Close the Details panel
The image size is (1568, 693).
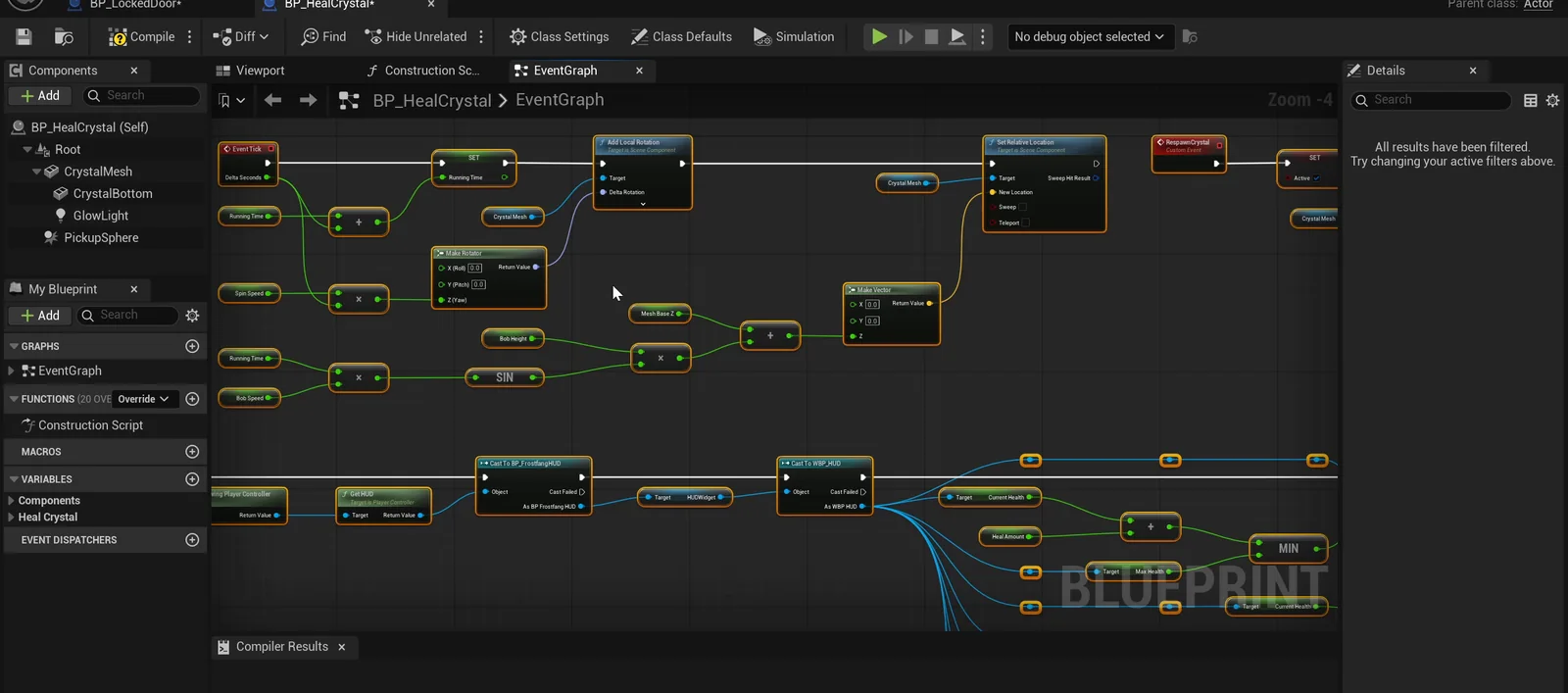(x=1473, y=71)
